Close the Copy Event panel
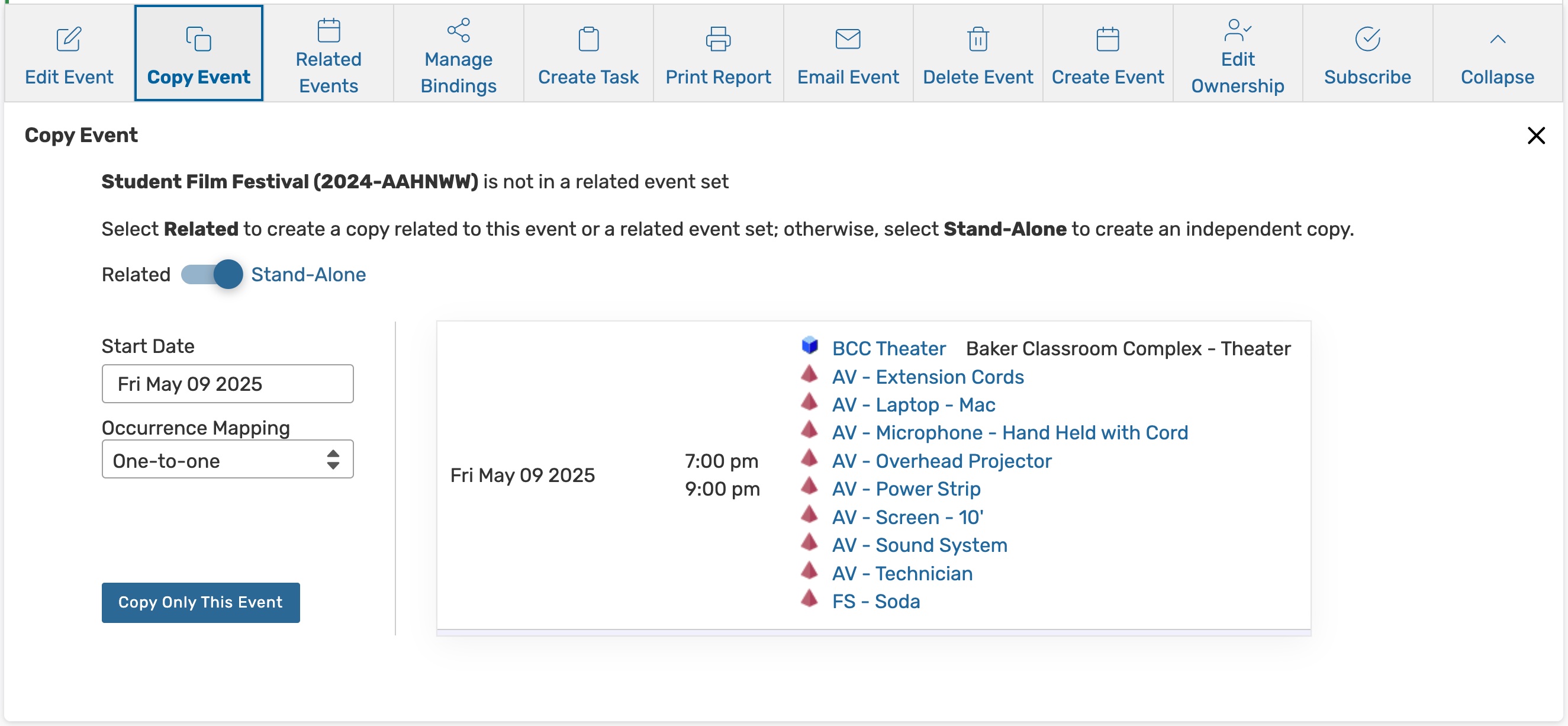The width and height of the screenshot is (1568, 726). 1535,135
